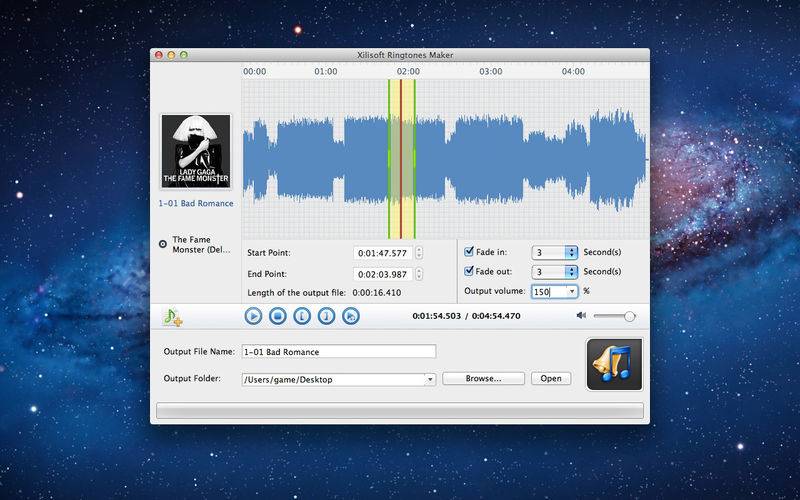Click the 01:00 mark on the timeline ruler
The height and width of the screenshot is (500, 800).
pyautogui.click(x=326, y=71)
